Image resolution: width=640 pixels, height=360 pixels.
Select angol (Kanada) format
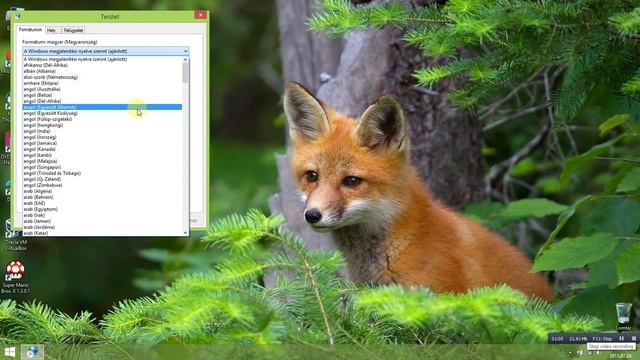pos(102,149)
